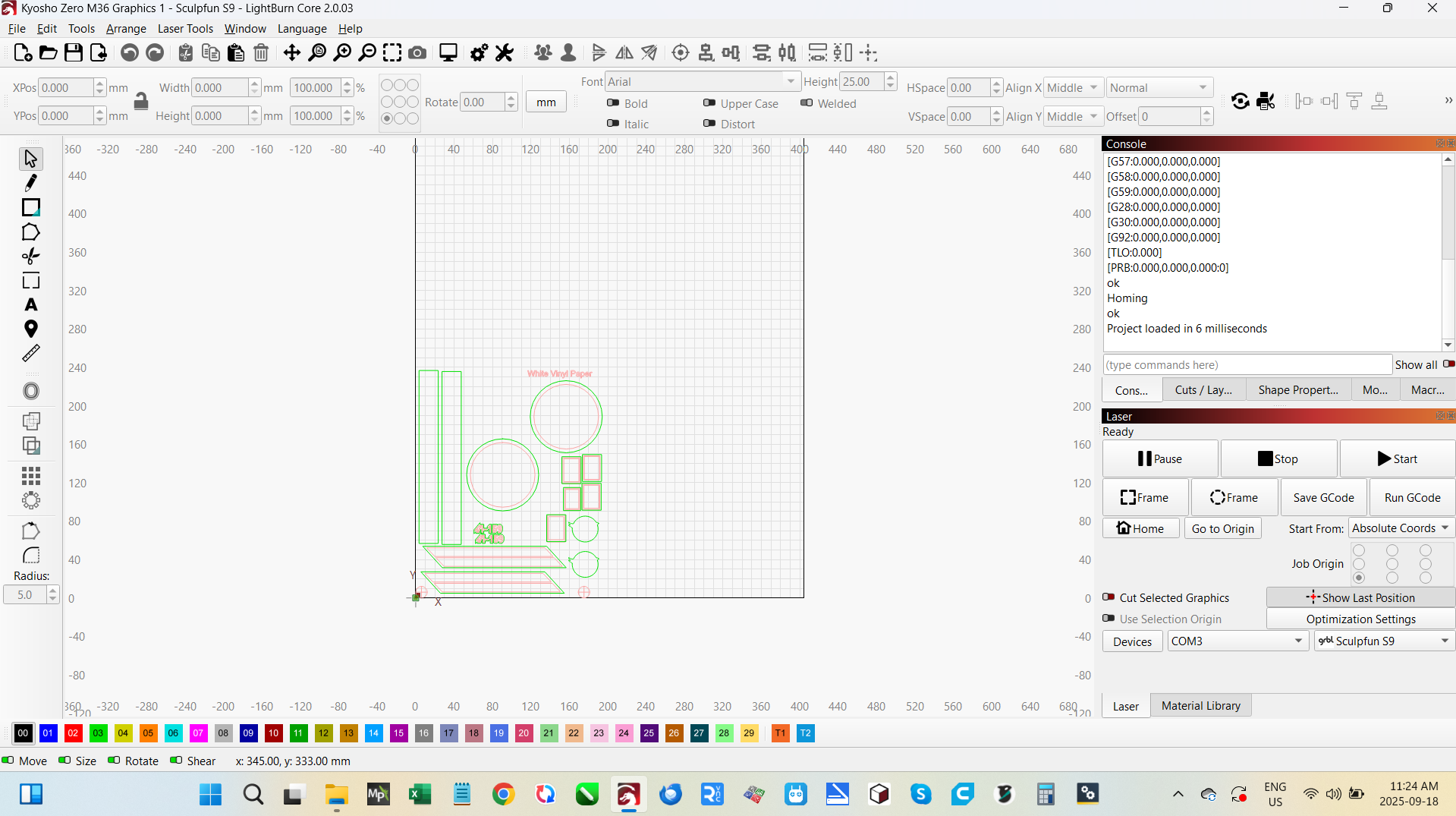Viewport: 1456px width, 816px height.
Task: Click the Preview monitor icon
Action: click(448, 52)
